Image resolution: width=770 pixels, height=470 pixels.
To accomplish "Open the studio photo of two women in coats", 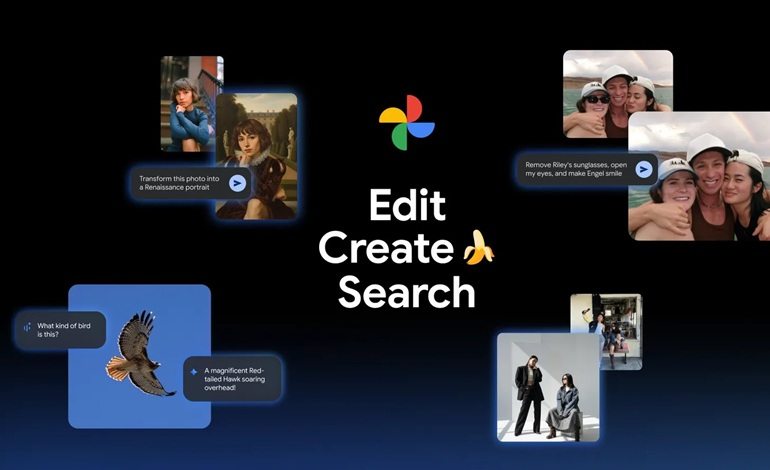I will (547, 387).
